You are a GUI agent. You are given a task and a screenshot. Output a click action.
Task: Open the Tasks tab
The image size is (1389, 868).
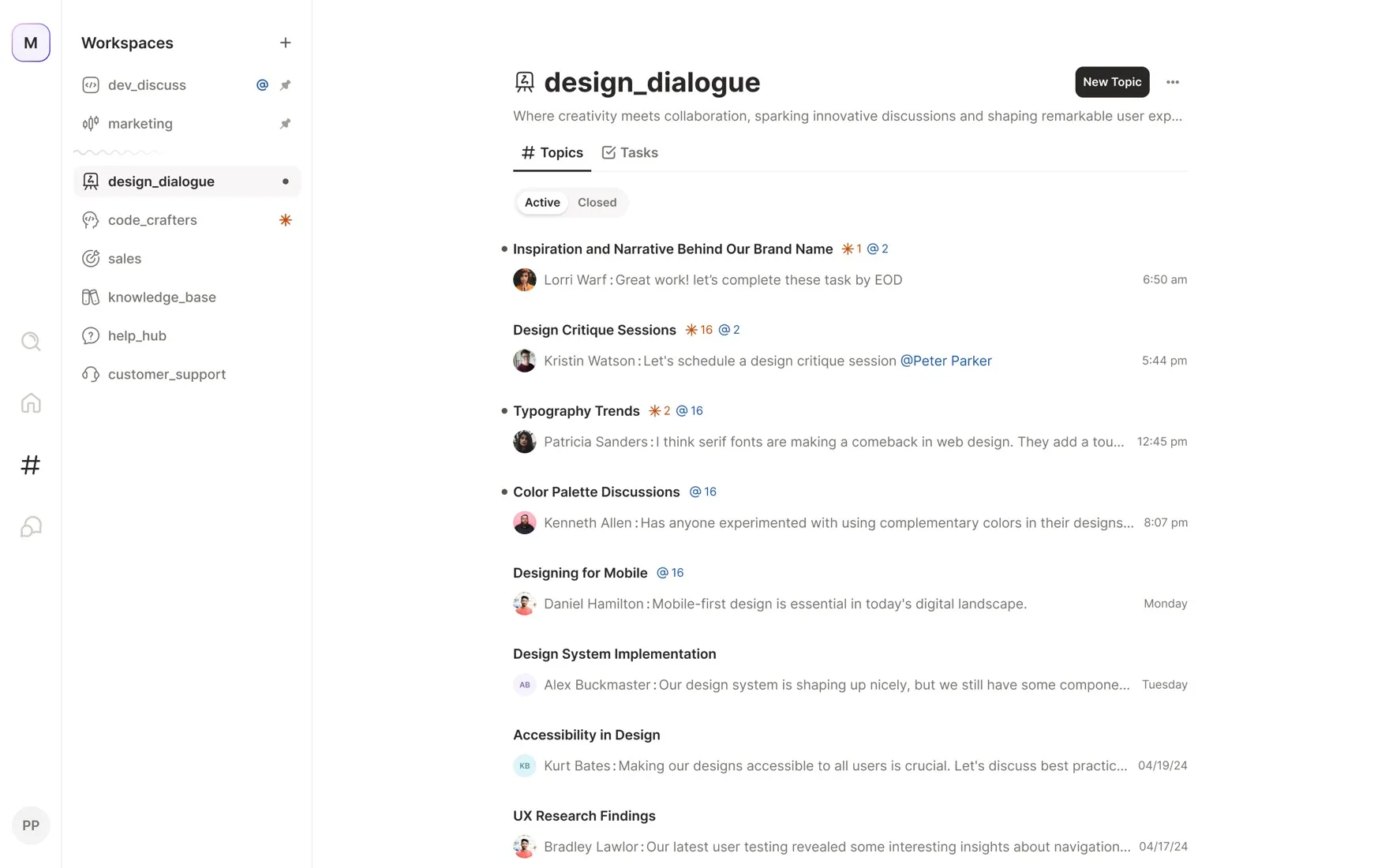[630, 153]
